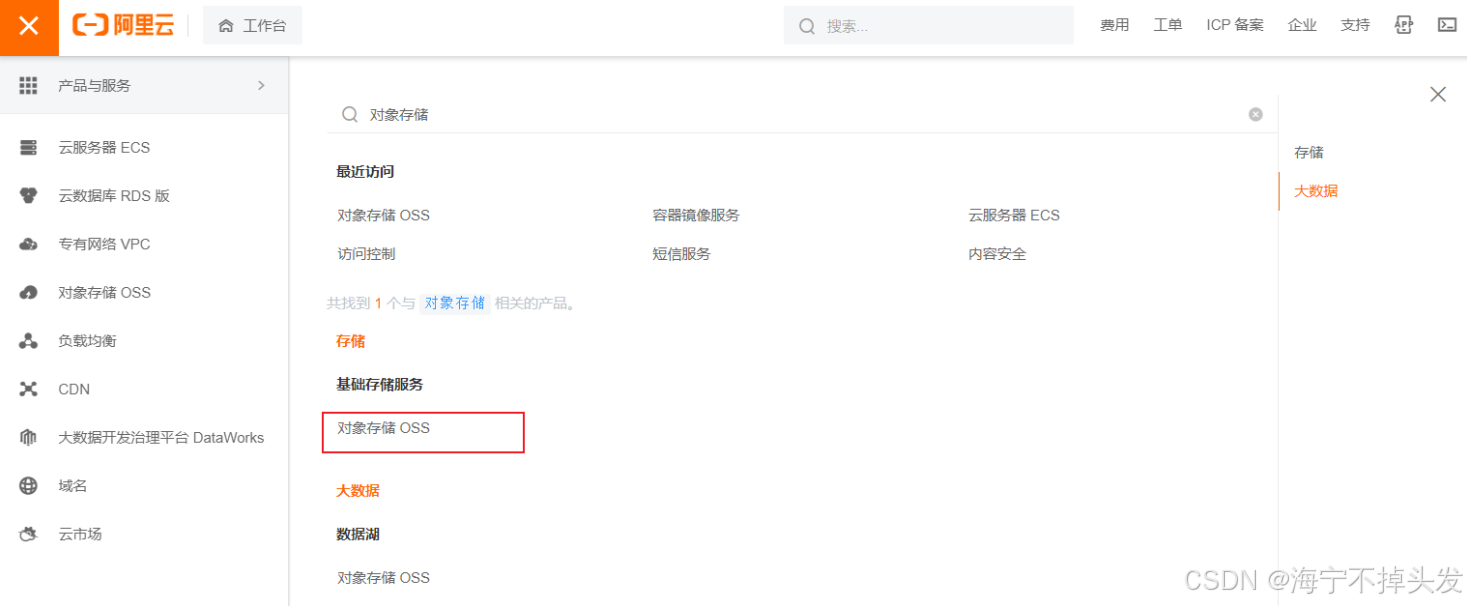This screenshot has width=1467, height=606.
Task: Click the 云数据库 RDS database icon
Action: coord(29,196)
